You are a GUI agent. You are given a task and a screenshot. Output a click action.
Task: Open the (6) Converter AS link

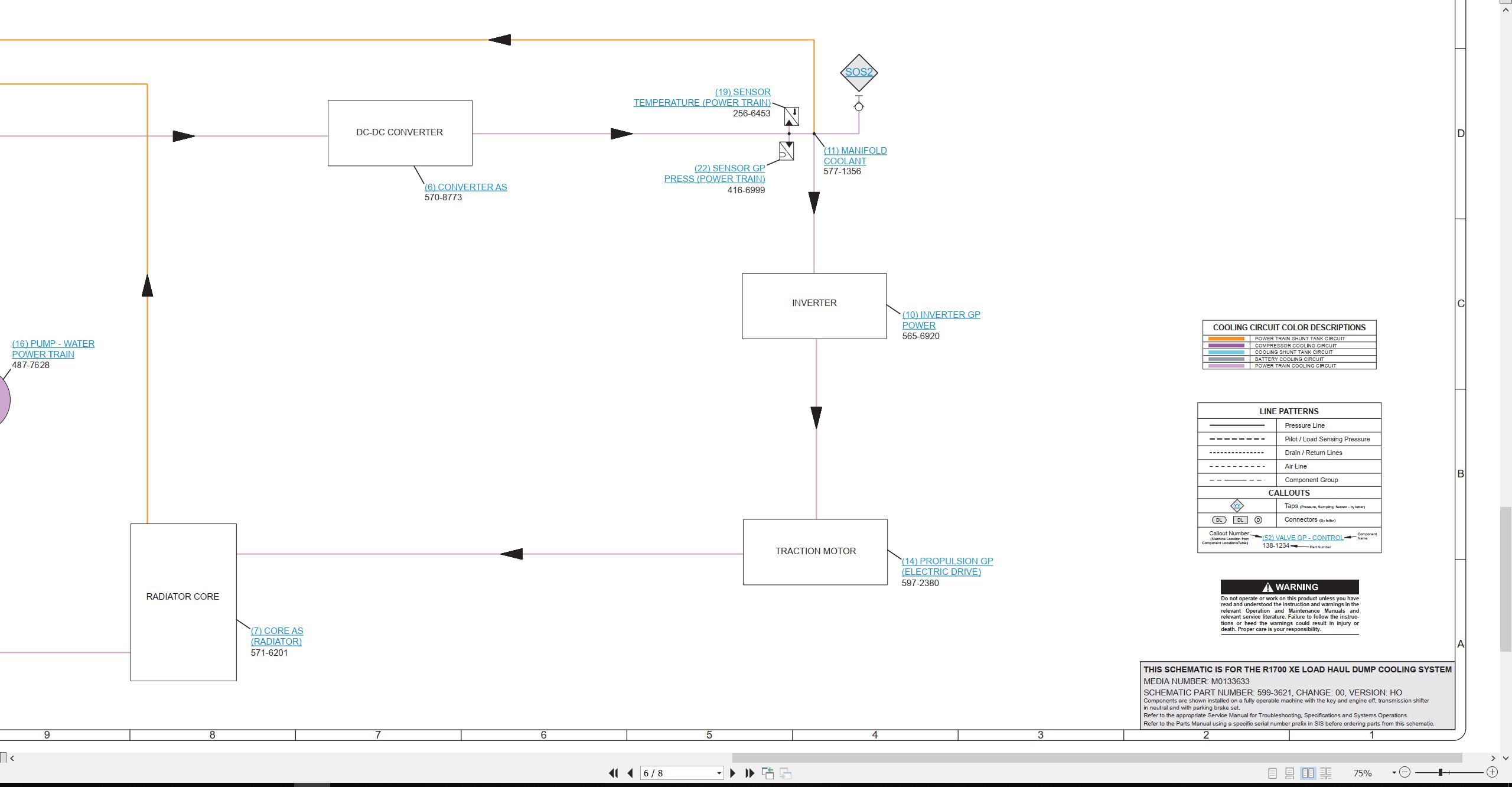click(465, 187)
